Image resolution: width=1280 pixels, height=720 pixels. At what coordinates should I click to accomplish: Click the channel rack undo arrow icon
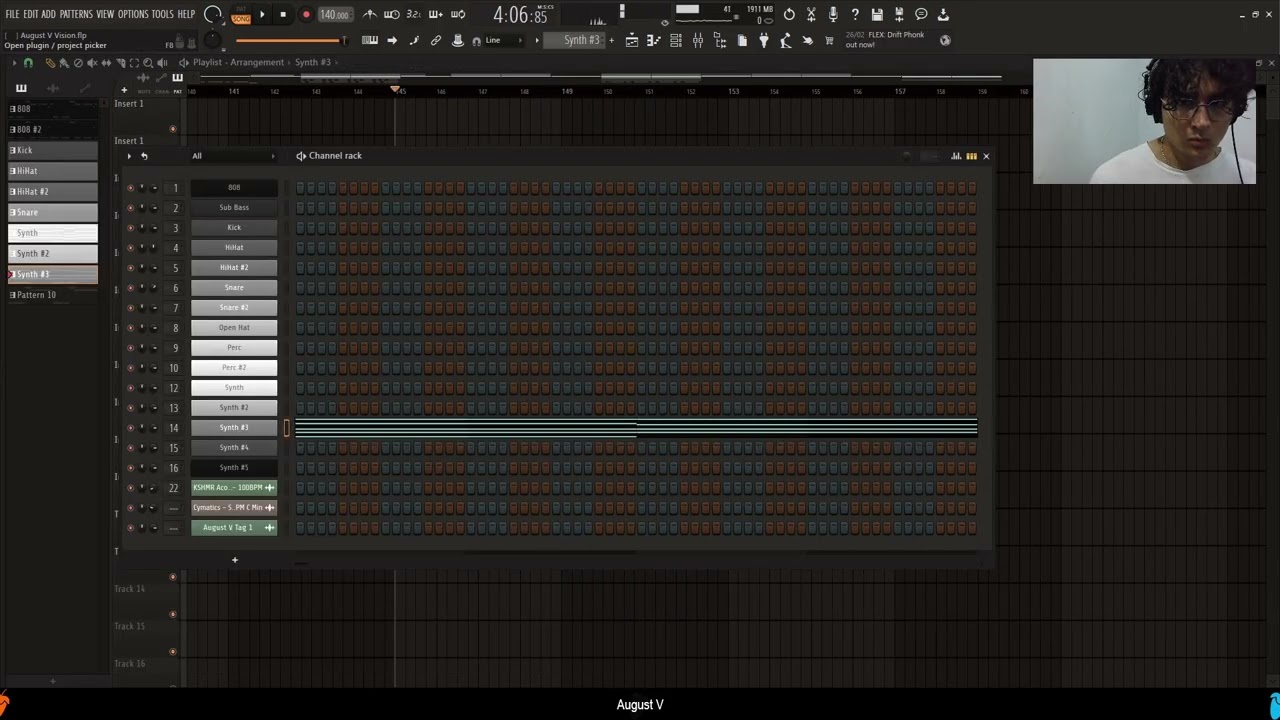pos(144,156)
